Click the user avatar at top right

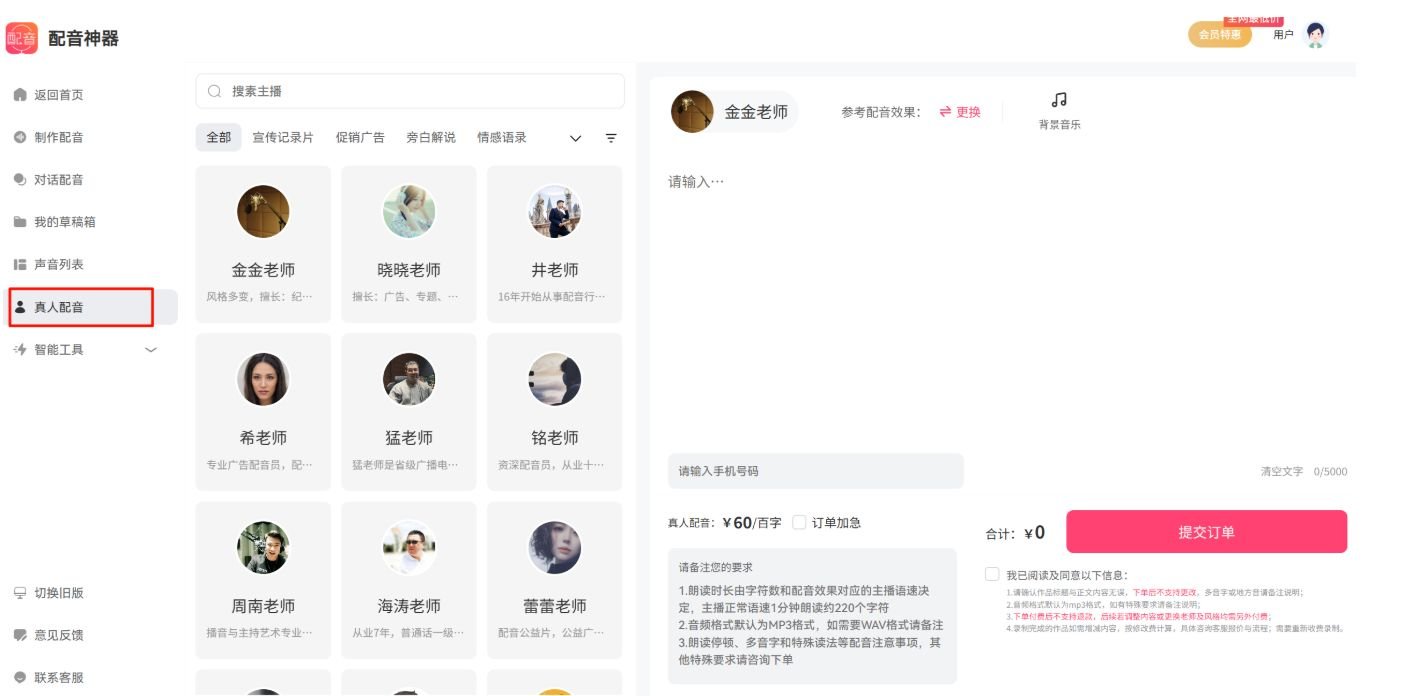tap(1316, 35)
